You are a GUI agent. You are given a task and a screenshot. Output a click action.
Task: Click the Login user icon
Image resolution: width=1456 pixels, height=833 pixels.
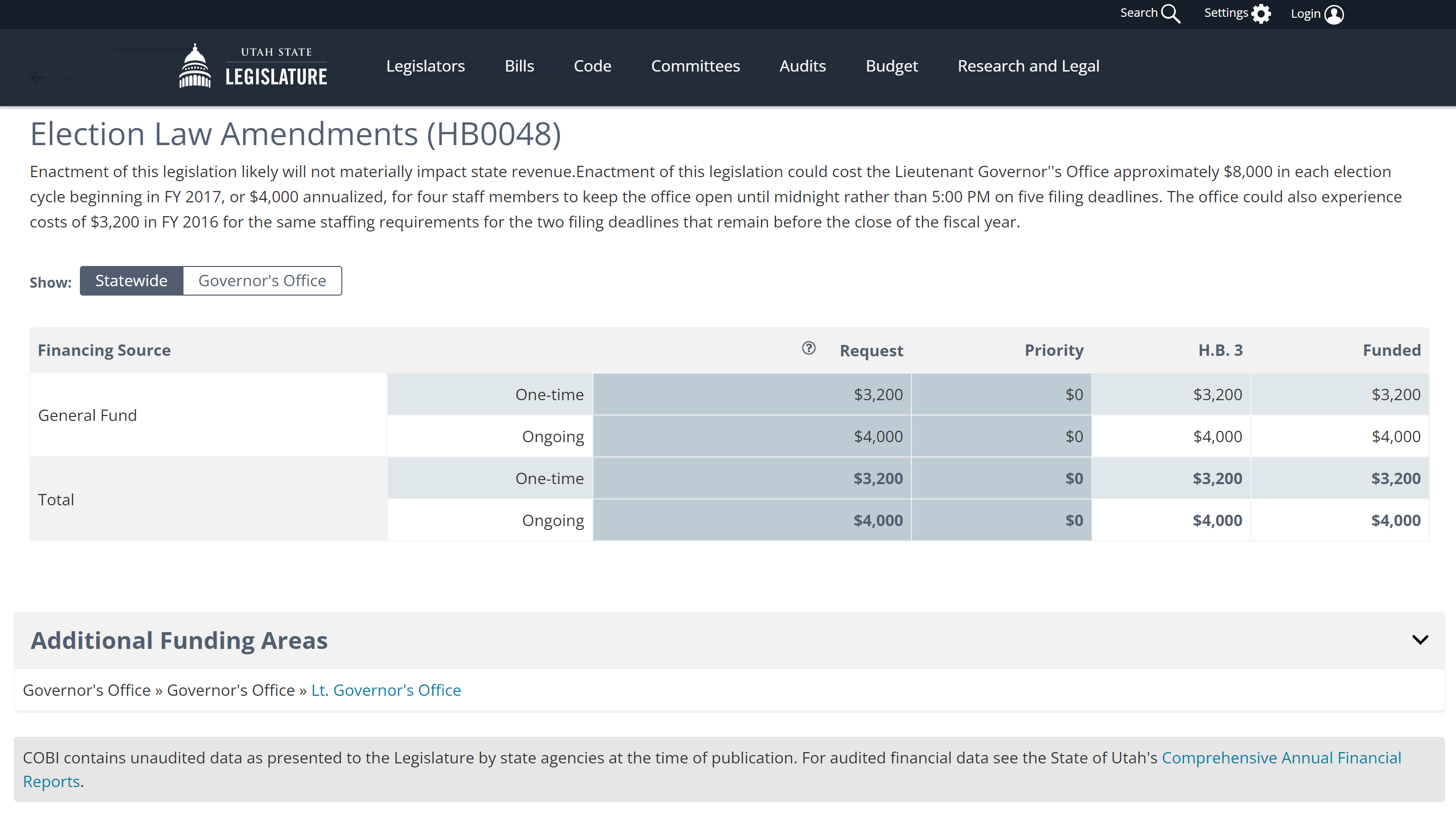pos(1334,14)
